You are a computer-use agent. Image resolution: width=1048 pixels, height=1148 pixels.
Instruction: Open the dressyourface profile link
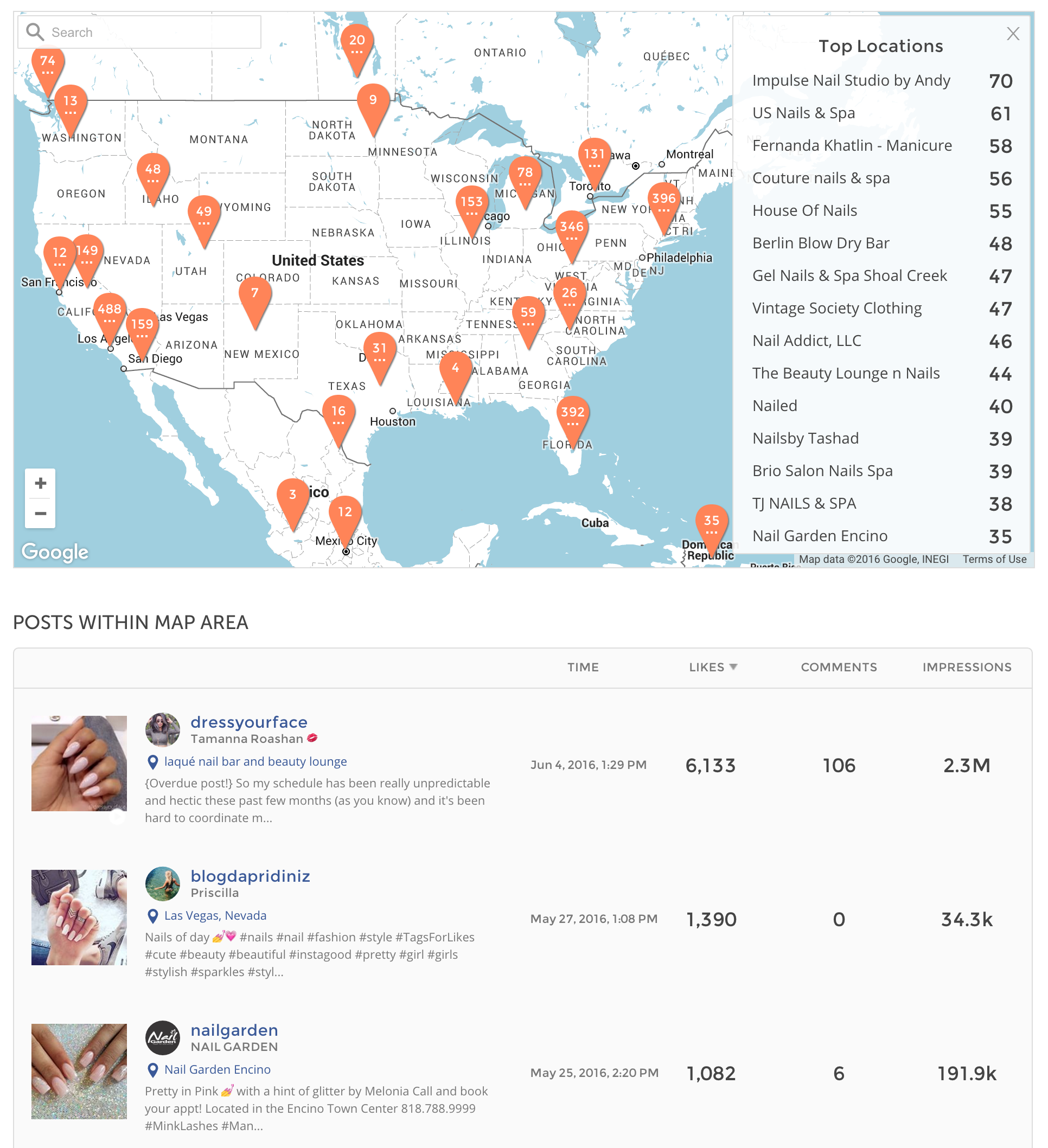click(x=249, y=721)
